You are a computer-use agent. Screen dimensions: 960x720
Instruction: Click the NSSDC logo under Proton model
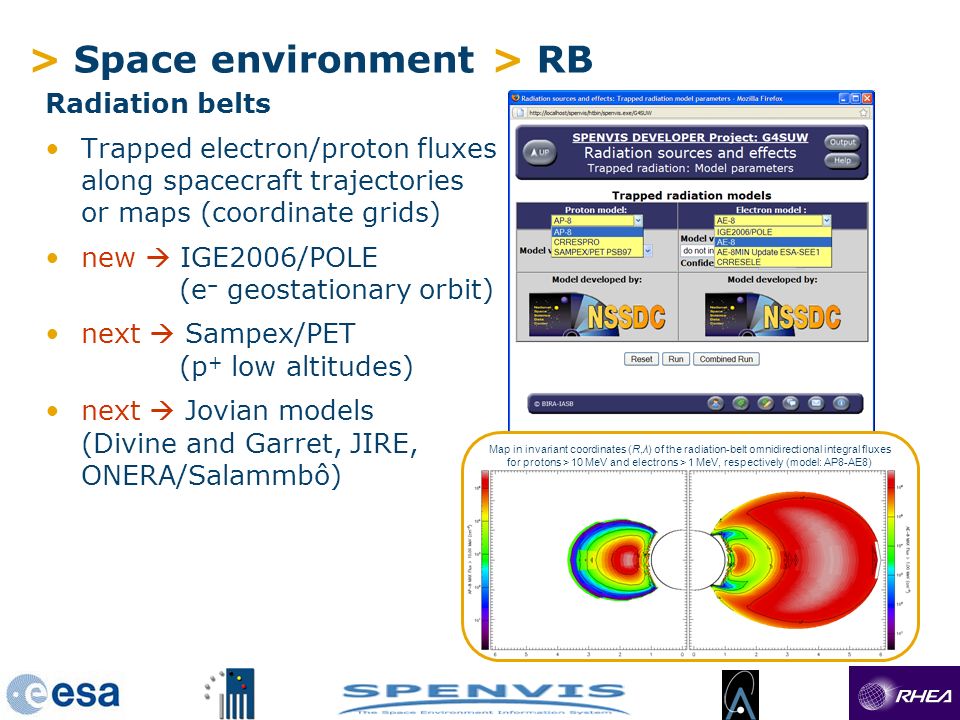(x=598, y=314)
